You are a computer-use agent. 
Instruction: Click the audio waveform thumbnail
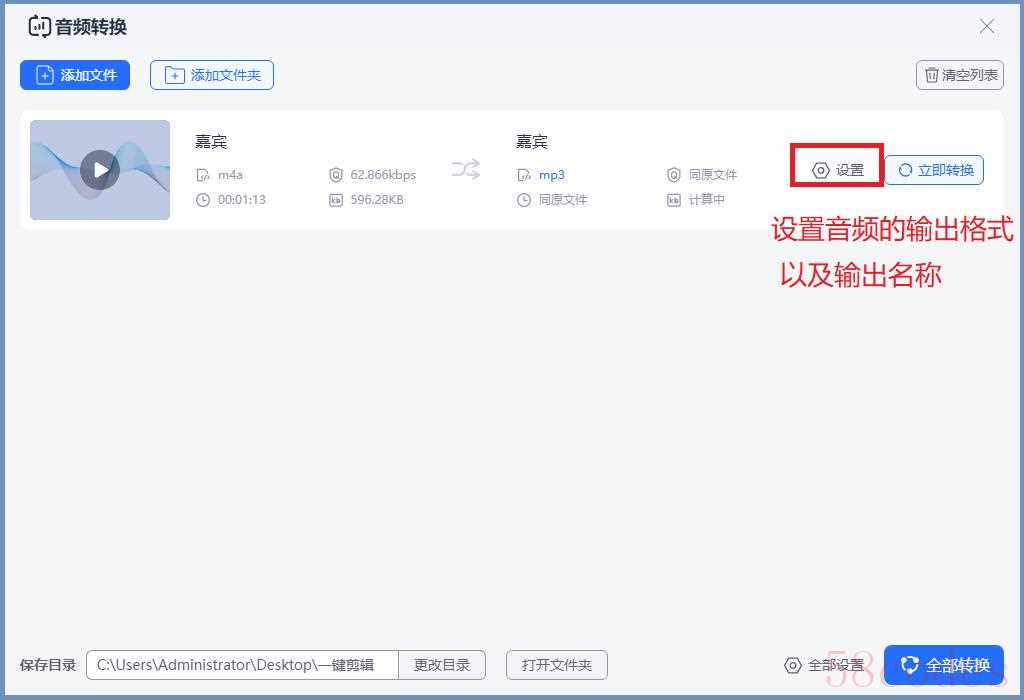pyautogui.click(x=100, y=170)
